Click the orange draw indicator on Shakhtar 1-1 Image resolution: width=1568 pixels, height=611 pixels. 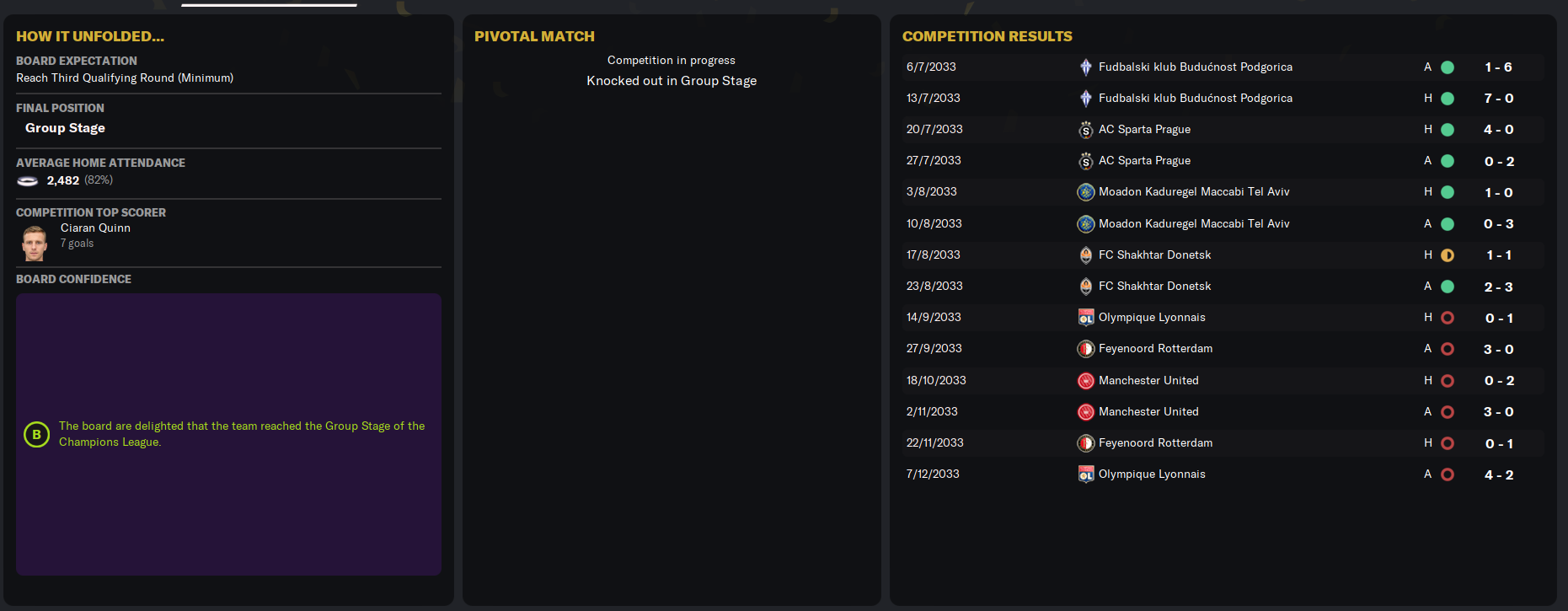tap(1448, 255)
